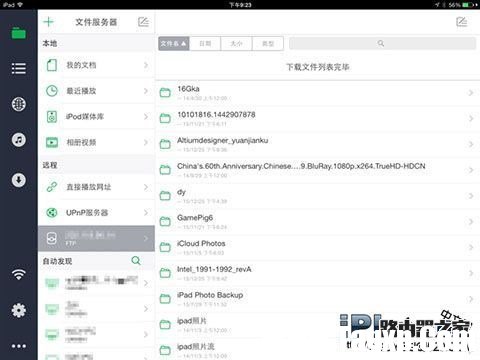Viewport: 480px width, 360px height.
Task: Sort by 日期 tab
Action: [x=205, y=44]
